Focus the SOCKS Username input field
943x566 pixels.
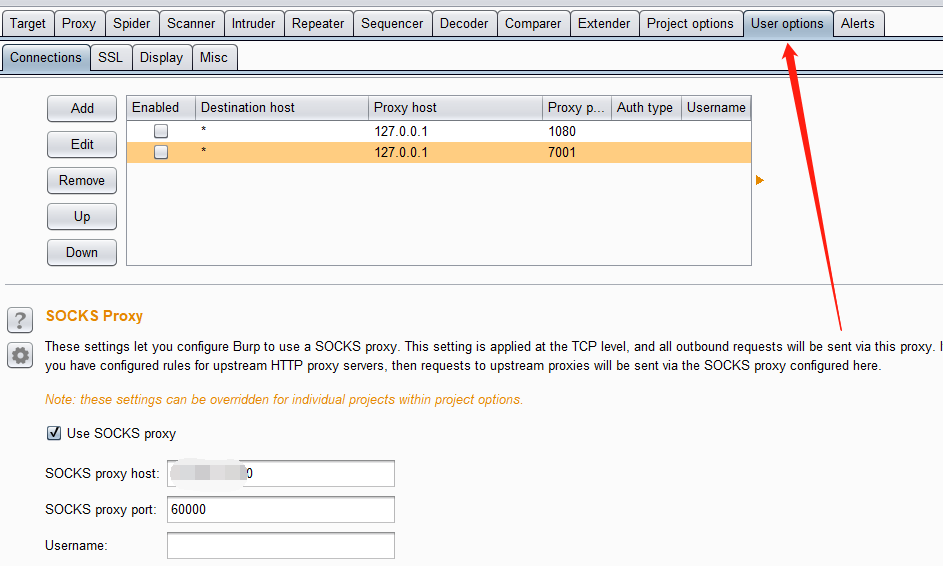(x=281, y=546)
